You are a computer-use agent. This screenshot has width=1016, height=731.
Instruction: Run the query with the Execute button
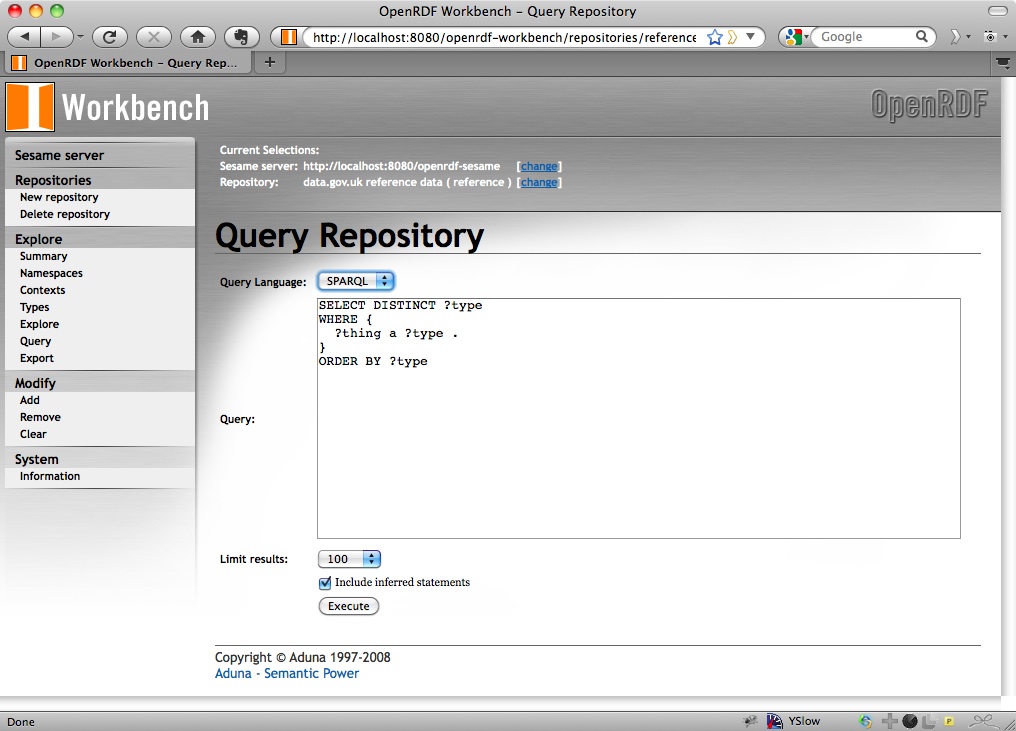(349, 606)
